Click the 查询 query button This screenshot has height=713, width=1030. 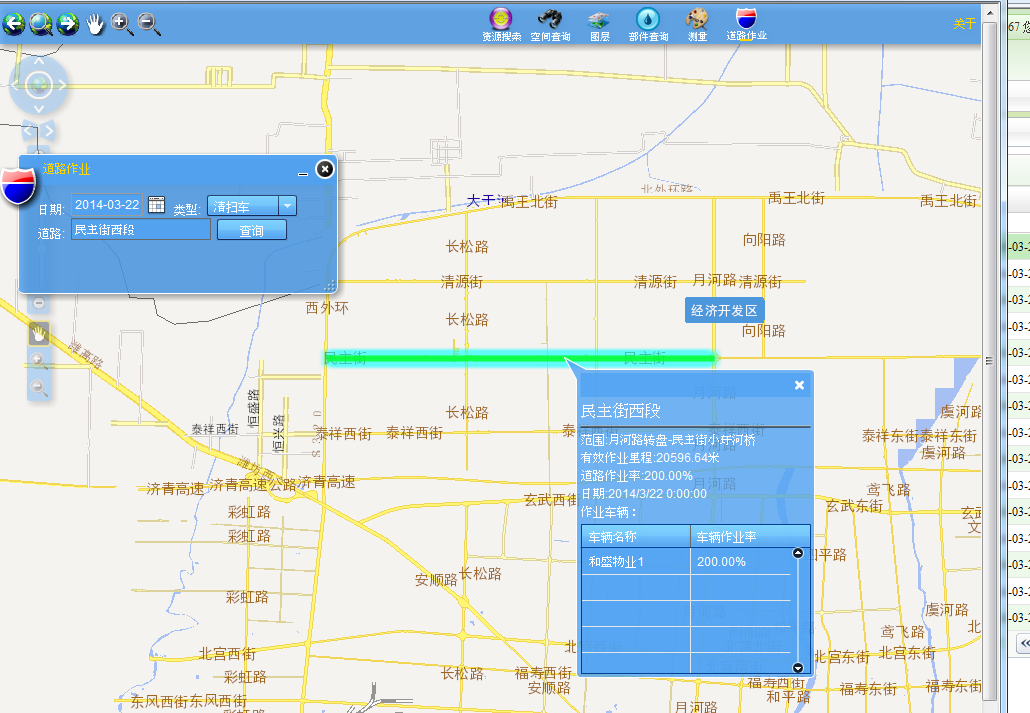pos(251,230)
